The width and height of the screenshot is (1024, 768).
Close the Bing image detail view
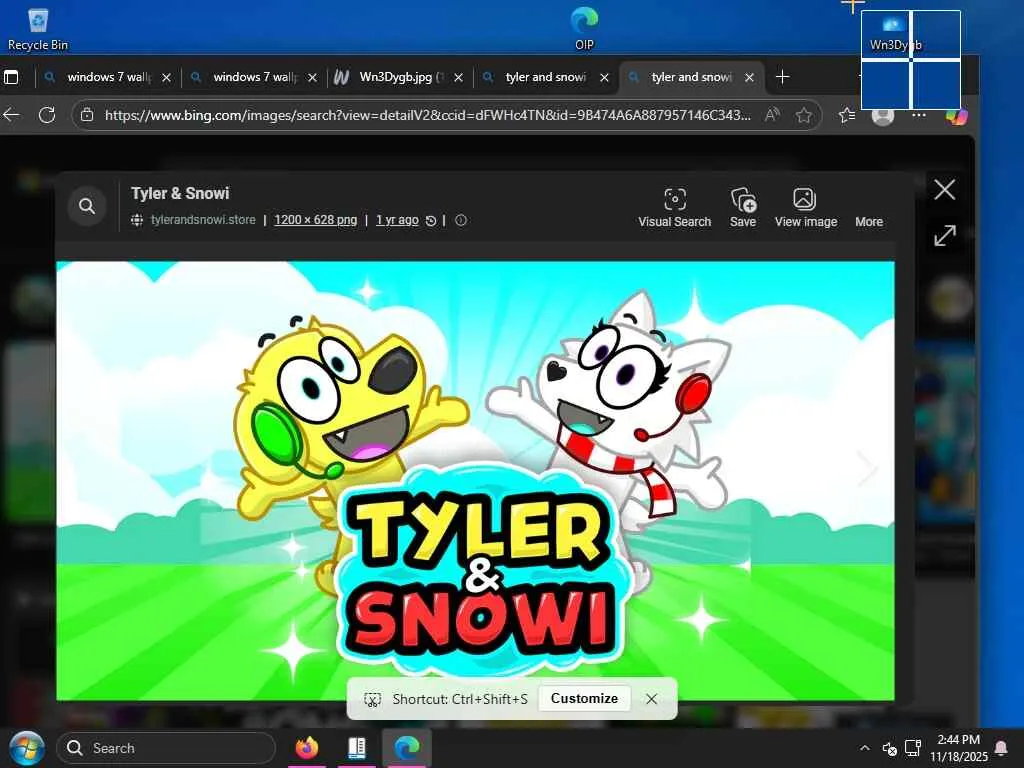coord(944,190)
